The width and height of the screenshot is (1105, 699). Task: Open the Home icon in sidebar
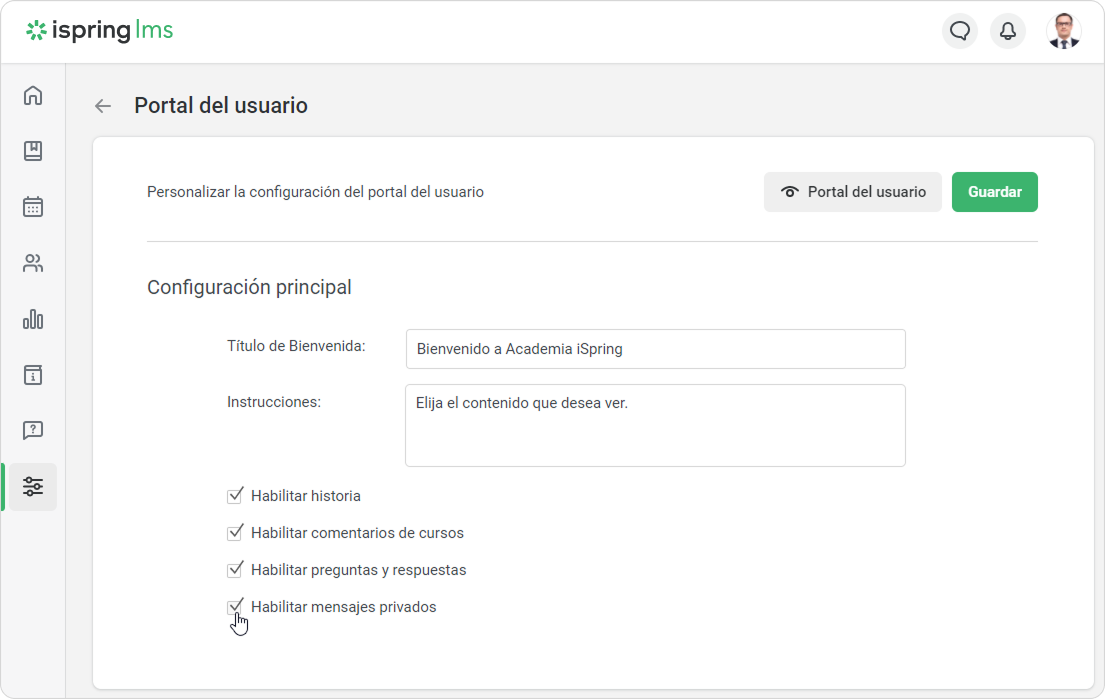click(x=33, y=96)
